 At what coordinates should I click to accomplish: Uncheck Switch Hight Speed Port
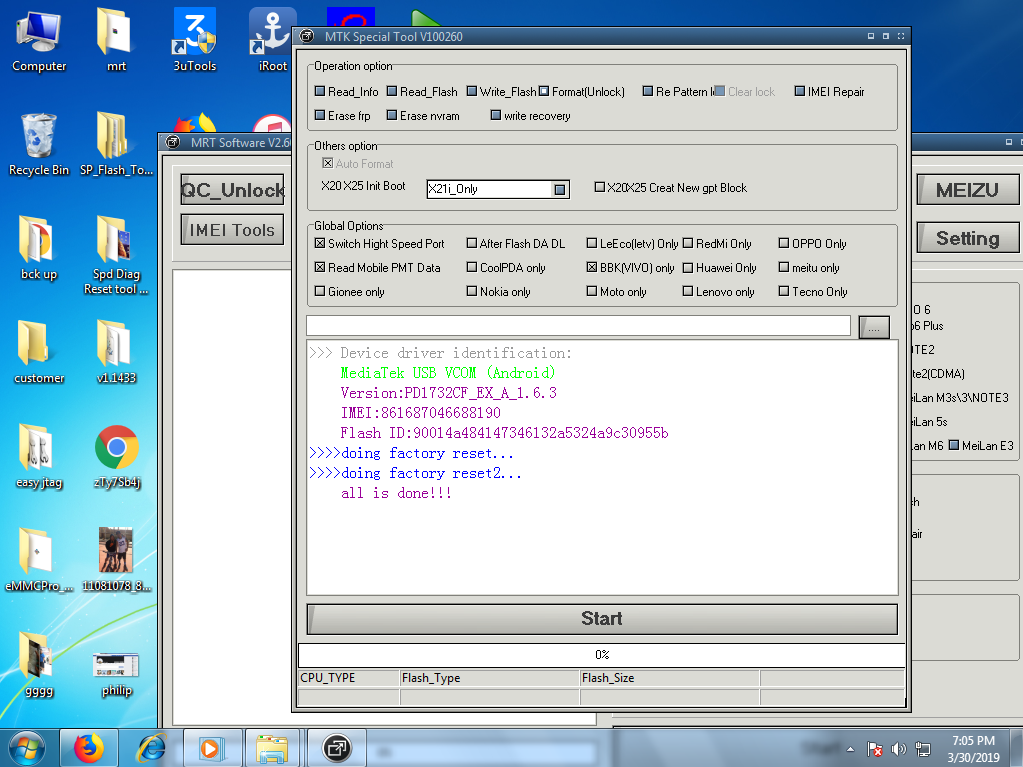[320, 243]
